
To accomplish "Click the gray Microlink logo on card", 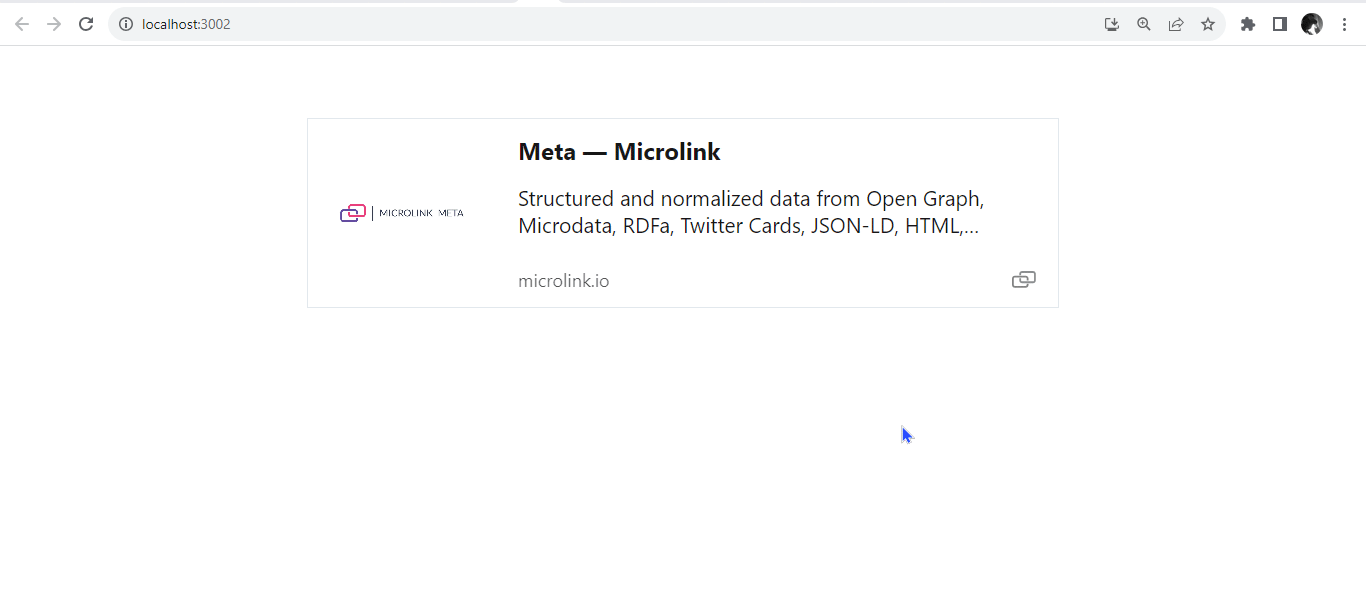I will [x=1024, y=280].
